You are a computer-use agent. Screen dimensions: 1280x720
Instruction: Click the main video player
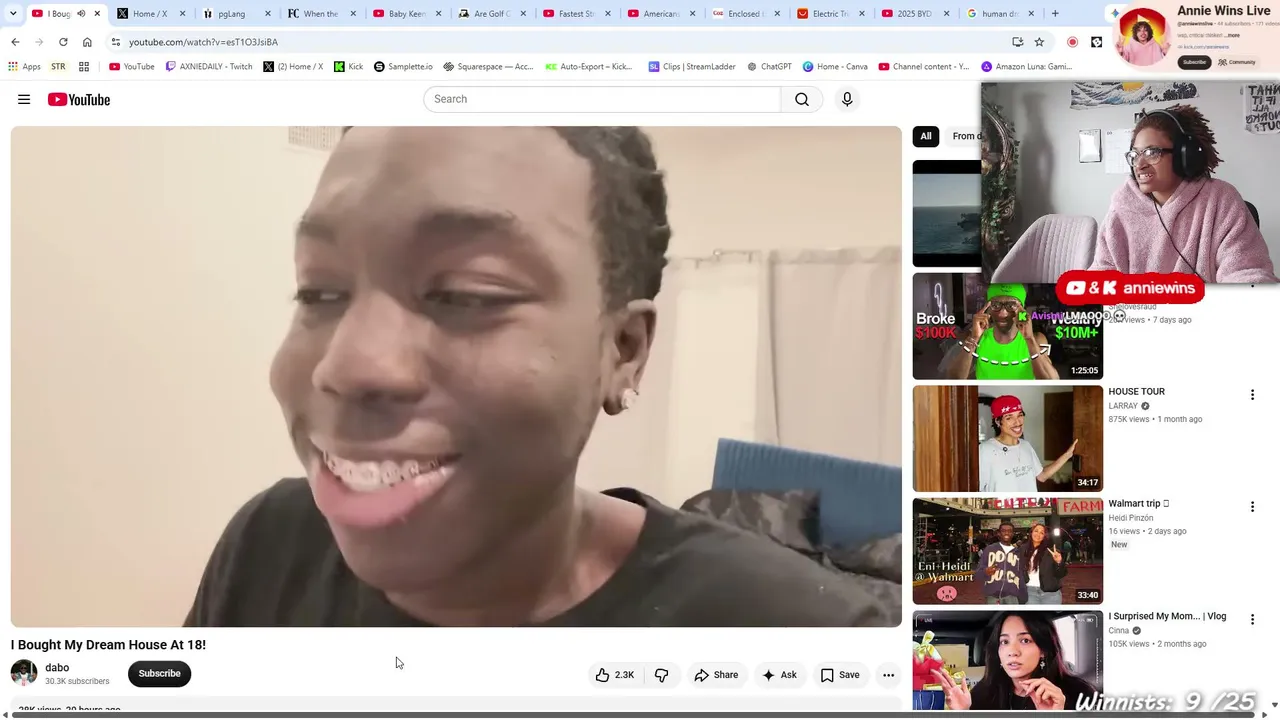click(456, 377)
